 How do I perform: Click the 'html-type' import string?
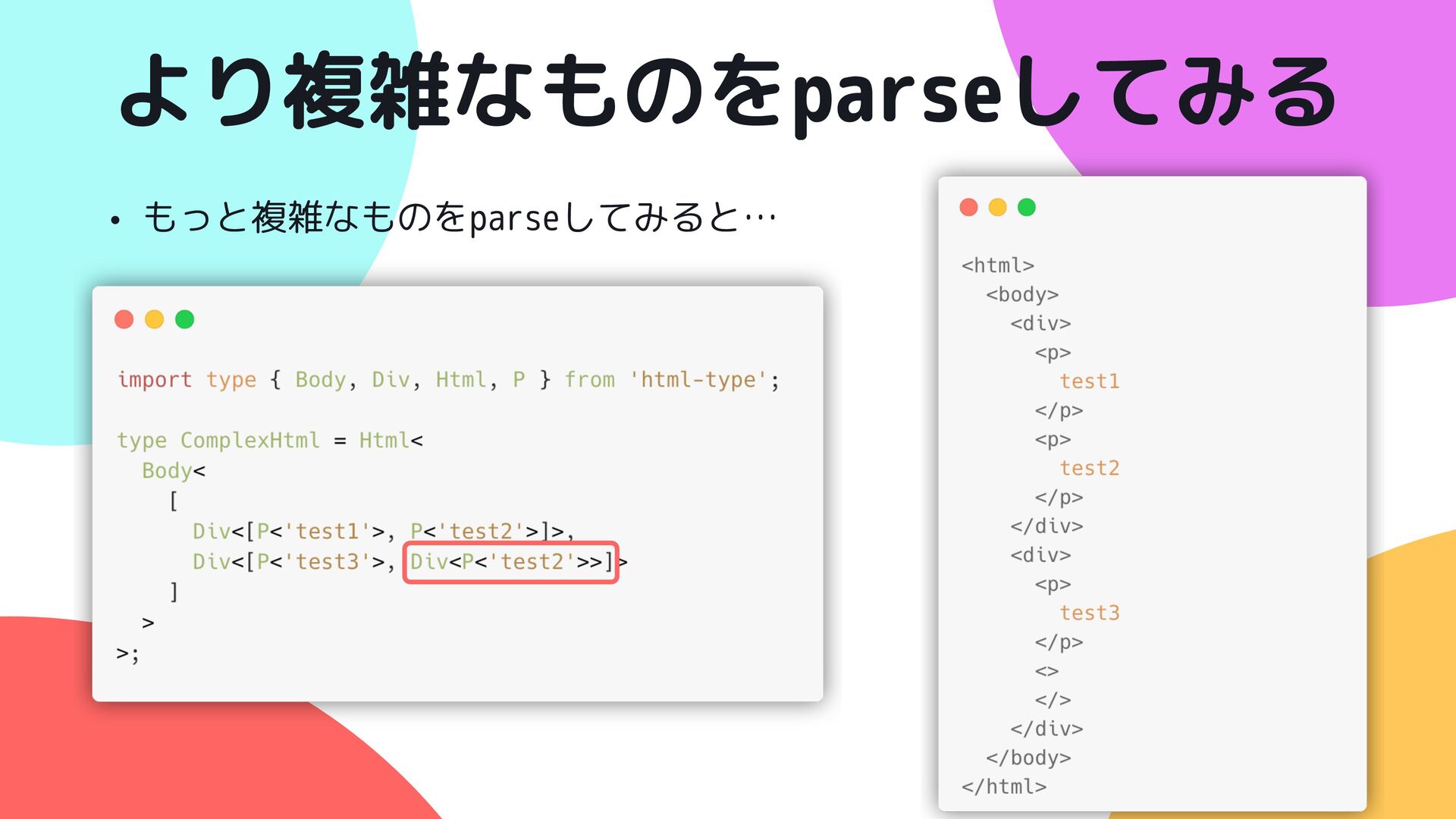click(x=698, y=379)
